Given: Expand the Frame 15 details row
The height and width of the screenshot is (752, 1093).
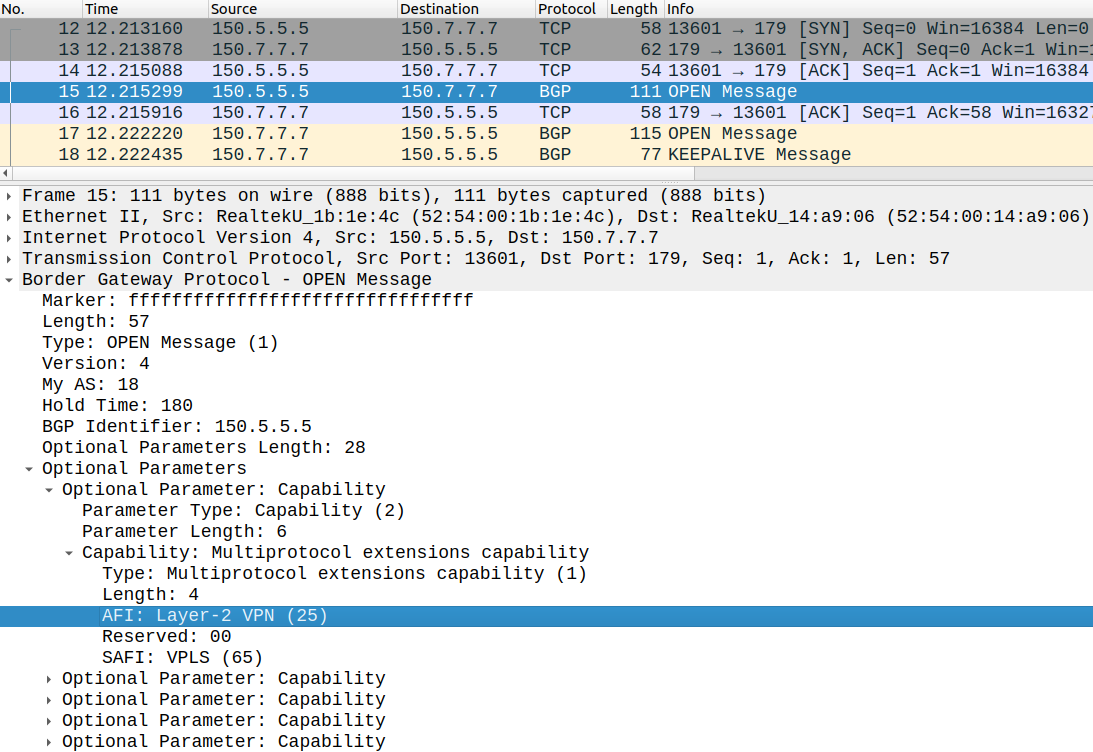Looking at the screenshot, I should pyautogui.click(x=8, y=197).
